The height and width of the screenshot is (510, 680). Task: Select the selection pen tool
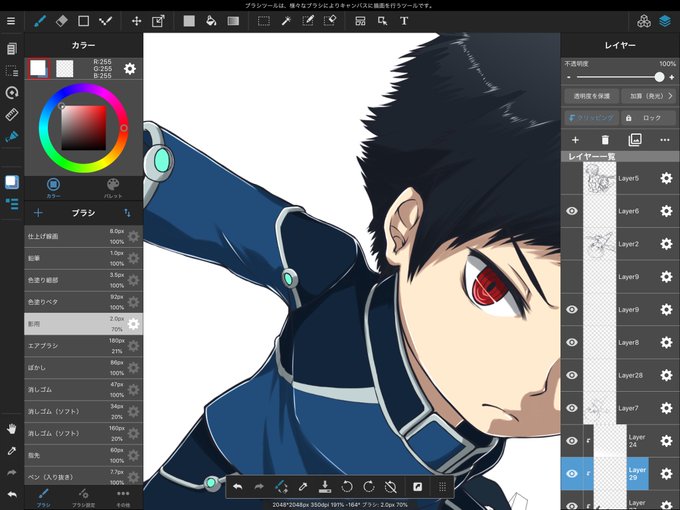click(x=308, y=21)
